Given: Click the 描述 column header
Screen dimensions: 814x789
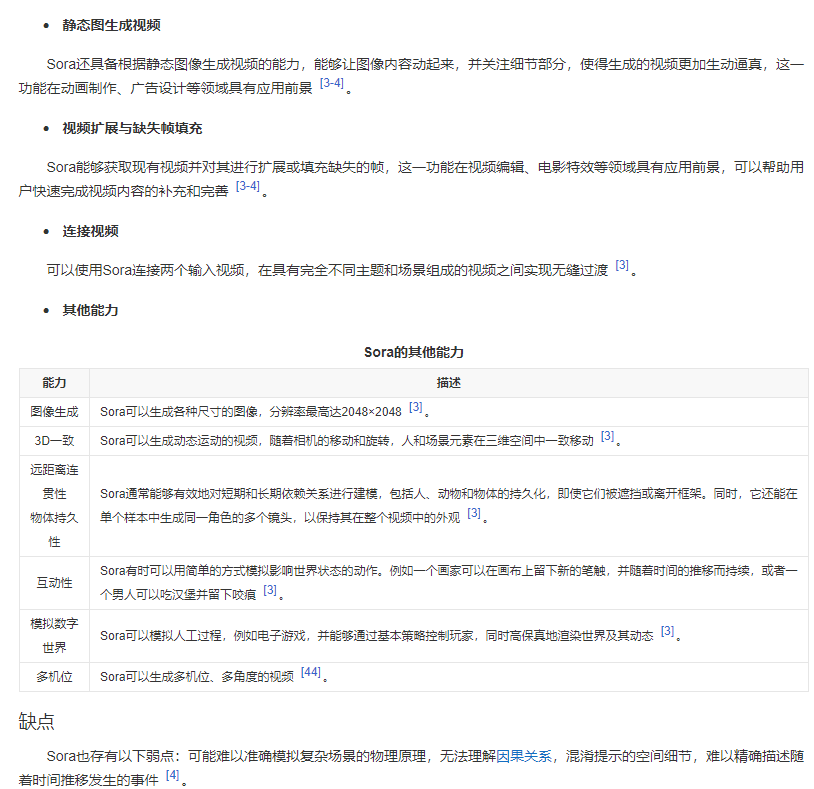Looking at the screenshot, I should pyautogui.click(x=449, y=383).
